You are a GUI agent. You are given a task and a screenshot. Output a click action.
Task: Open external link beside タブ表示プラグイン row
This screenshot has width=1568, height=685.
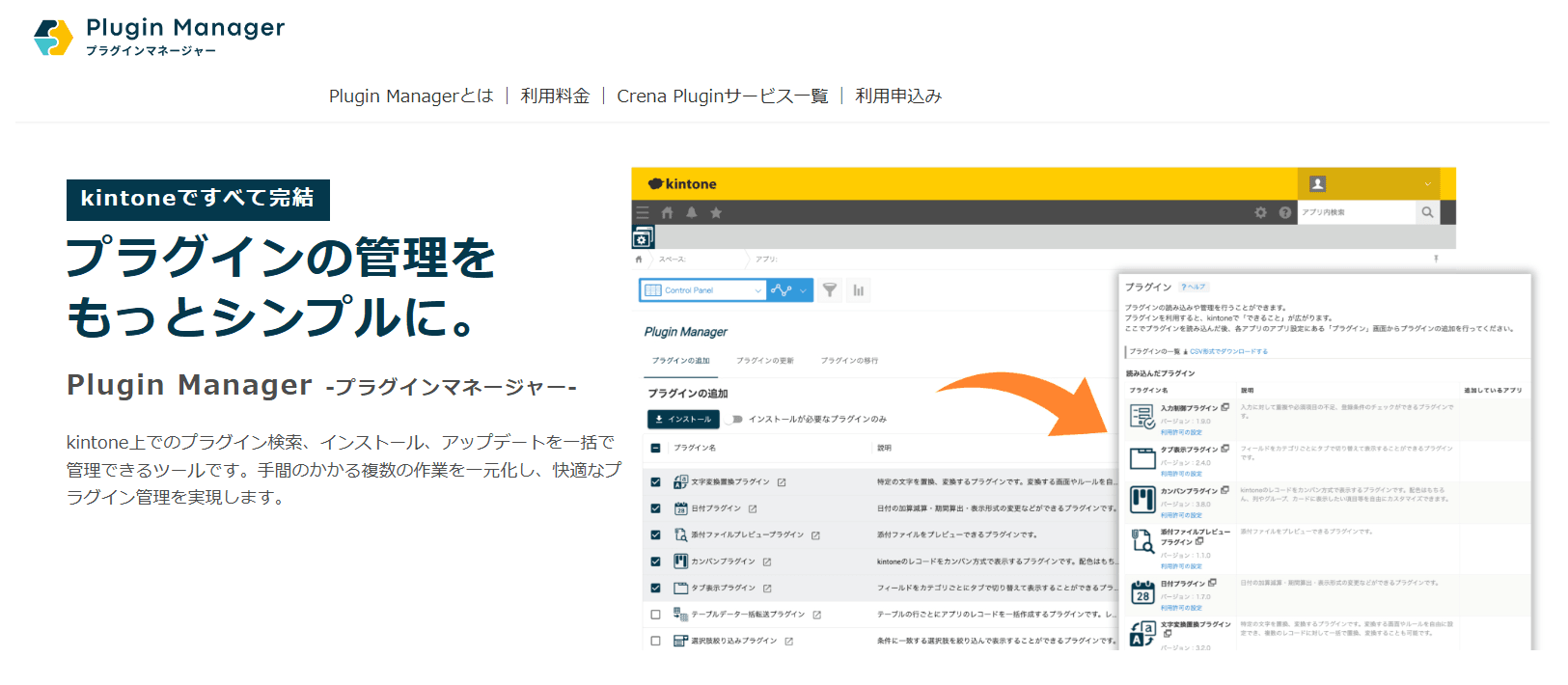coord(767,589)
